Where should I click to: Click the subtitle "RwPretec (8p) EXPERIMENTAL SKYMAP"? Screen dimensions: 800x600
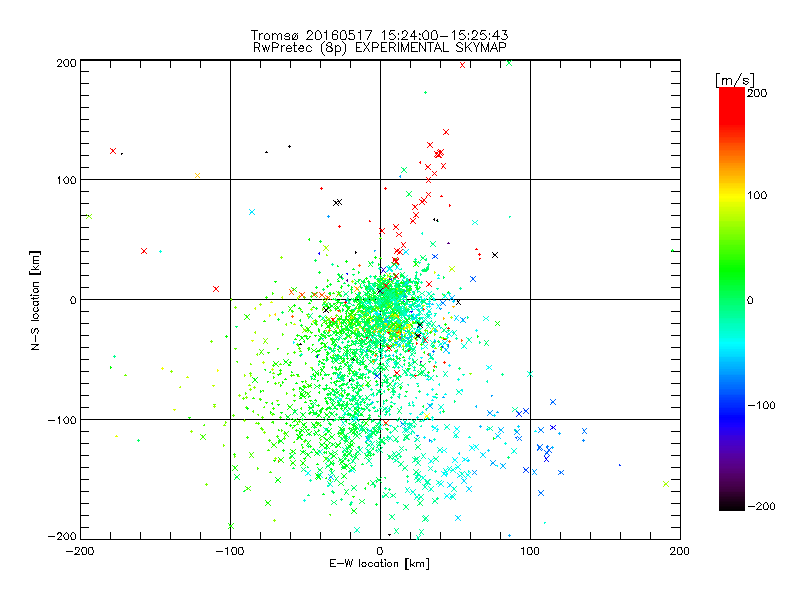(x=380, y=48)
